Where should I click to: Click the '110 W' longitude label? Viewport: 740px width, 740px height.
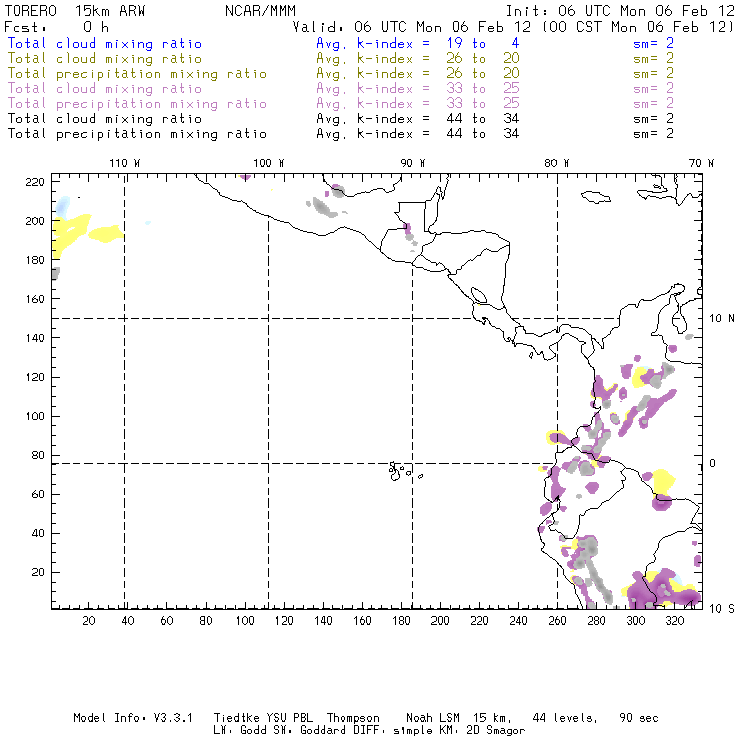pyautogui.click(x=124, y=163)
